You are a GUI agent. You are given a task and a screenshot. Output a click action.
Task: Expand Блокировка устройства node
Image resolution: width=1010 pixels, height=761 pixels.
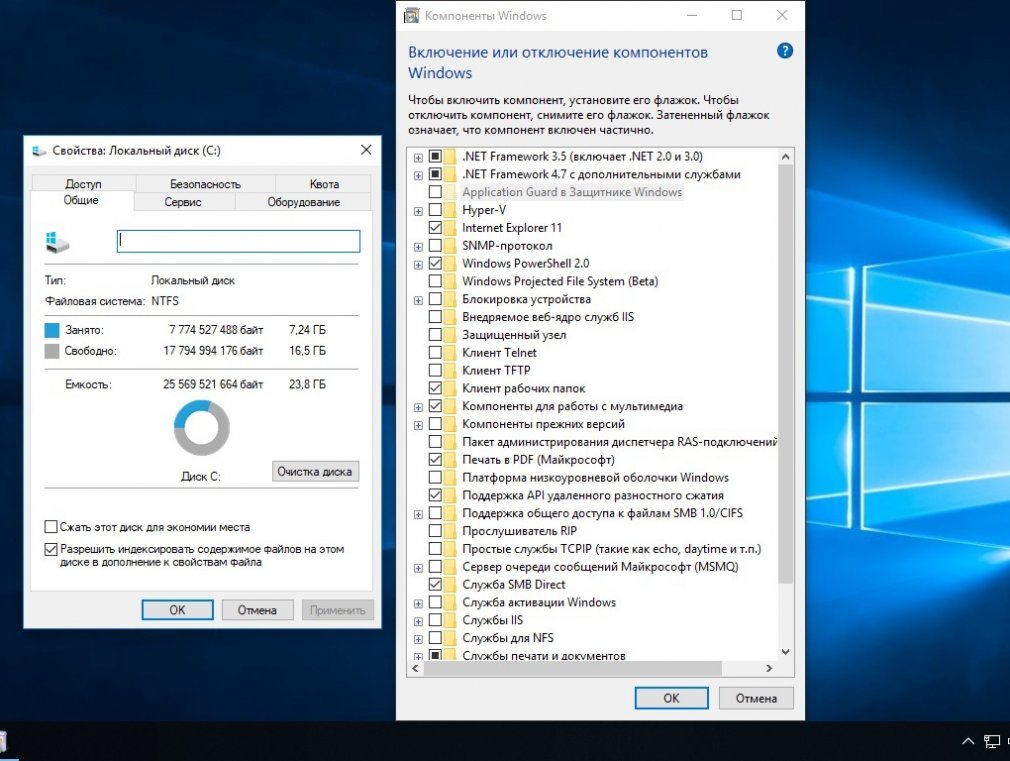[x=418, y=300]
